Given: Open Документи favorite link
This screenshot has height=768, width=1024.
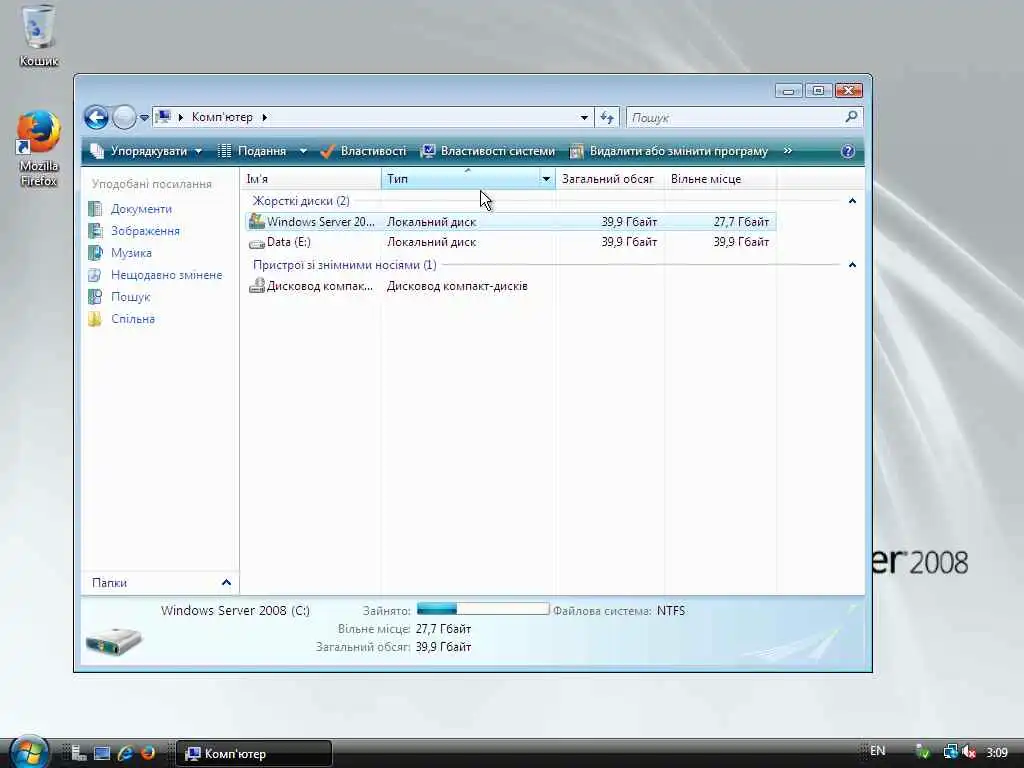Looking at the screenshot, I should click(141, 209).
